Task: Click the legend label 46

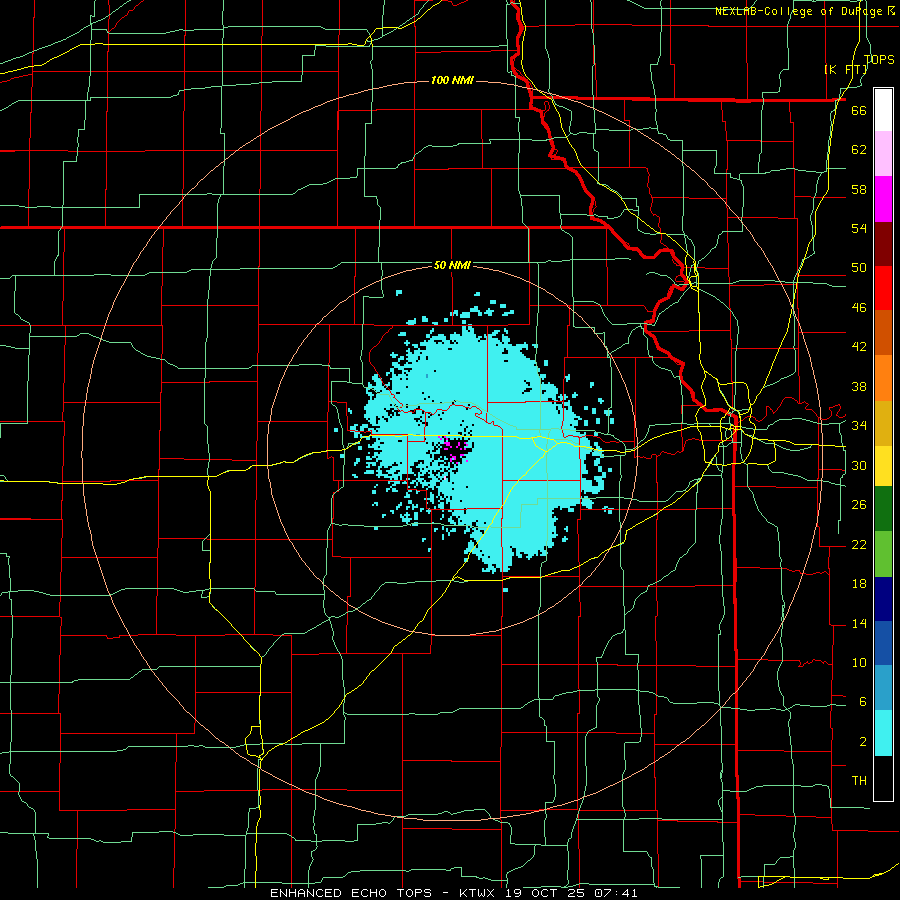Action: coord(859,308)
